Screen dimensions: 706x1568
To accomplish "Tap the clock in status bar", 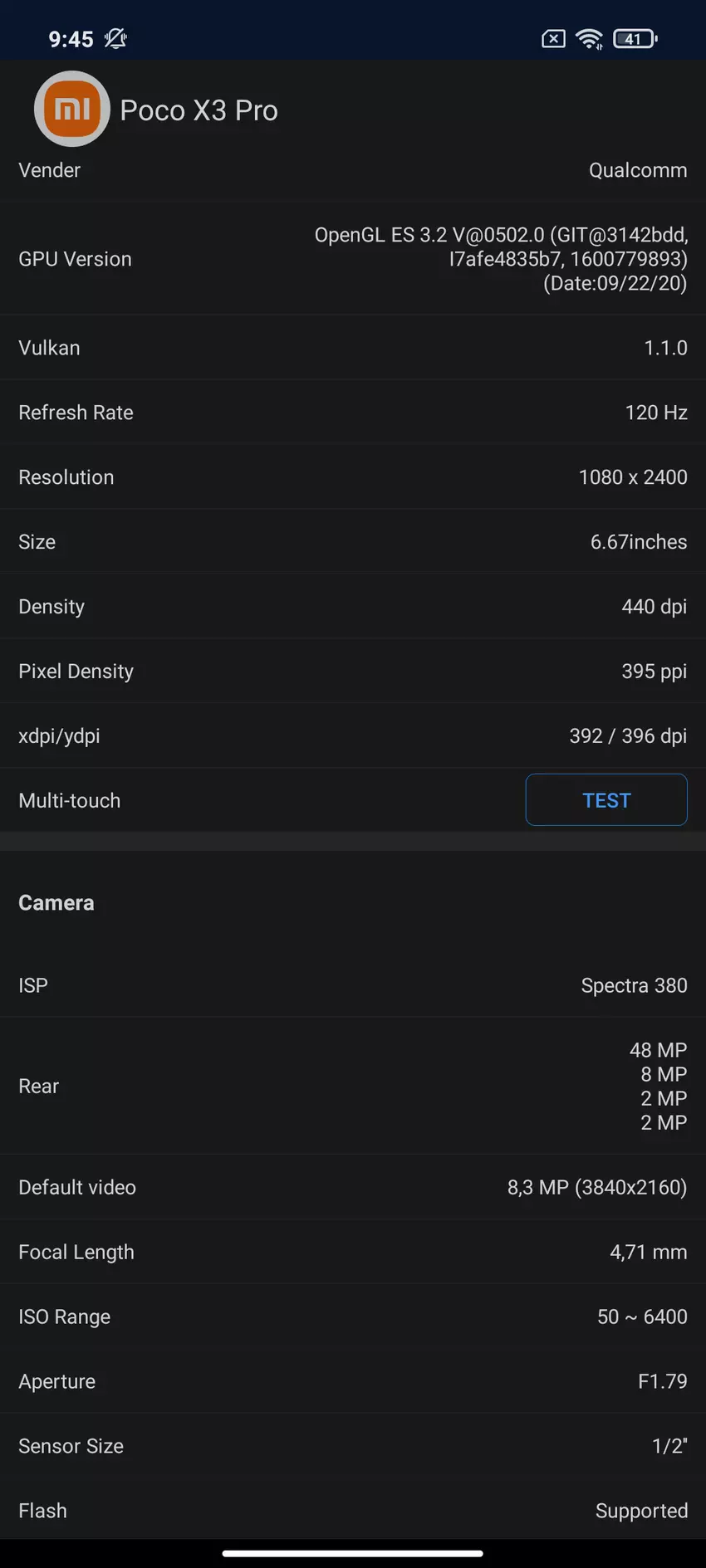I will 71,39.
